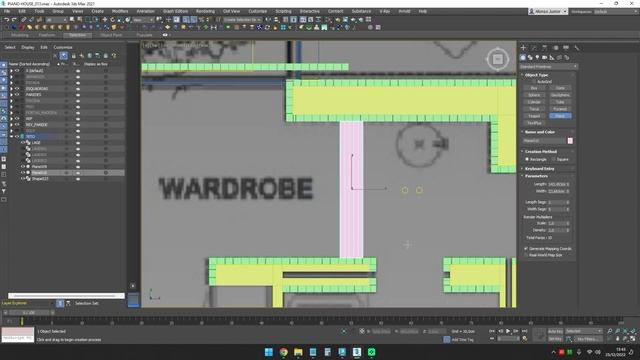Open the Modifiers menu
Viewport: 640px width, 360px height.
coord(120,11)
